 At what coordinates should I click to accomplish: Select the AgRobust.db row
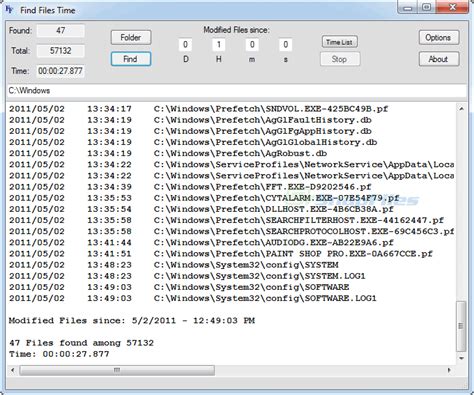(168, 153)
